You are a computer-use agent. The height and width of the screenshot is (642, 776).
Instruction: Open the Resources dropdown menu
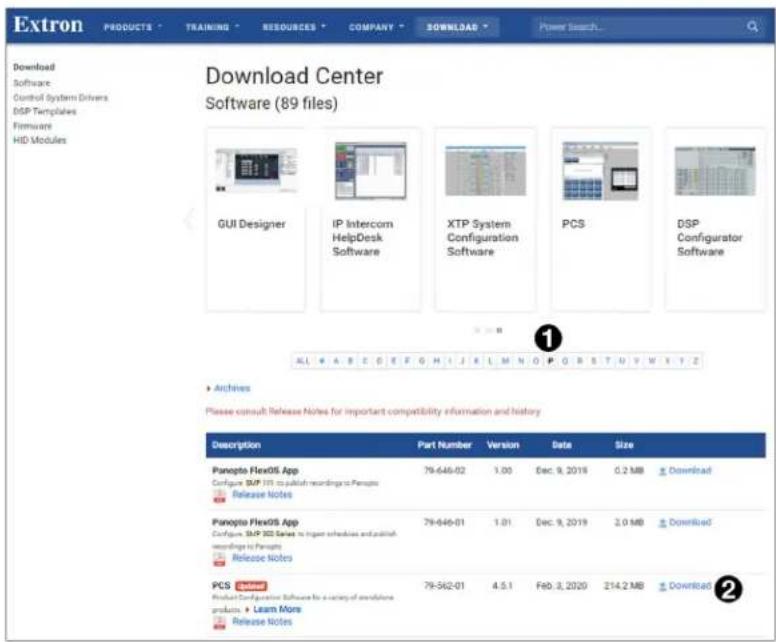click(294, 27)
